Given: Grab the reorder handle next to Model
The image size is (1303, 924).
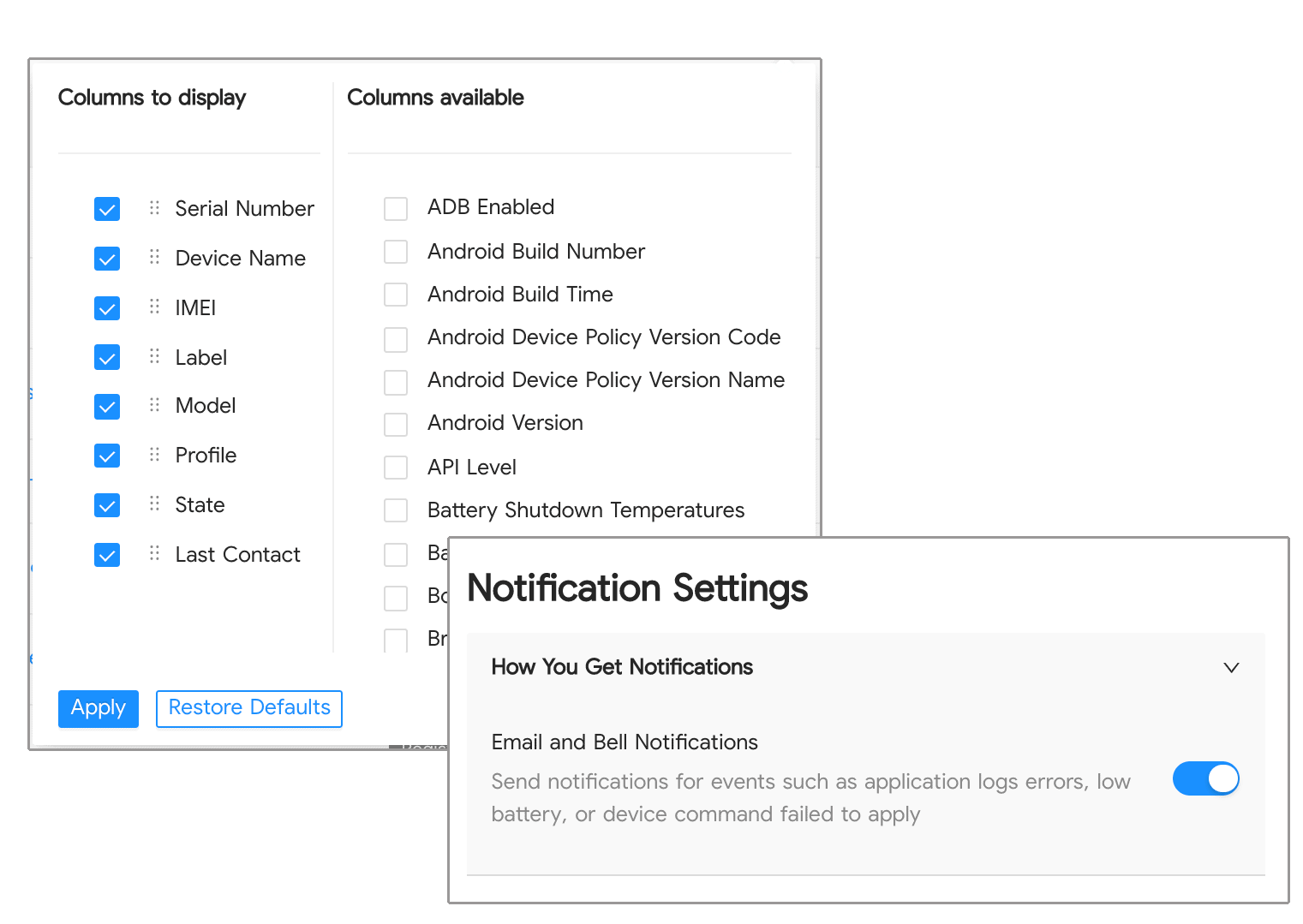Looking at the screenshot, I should pos(154,406).
